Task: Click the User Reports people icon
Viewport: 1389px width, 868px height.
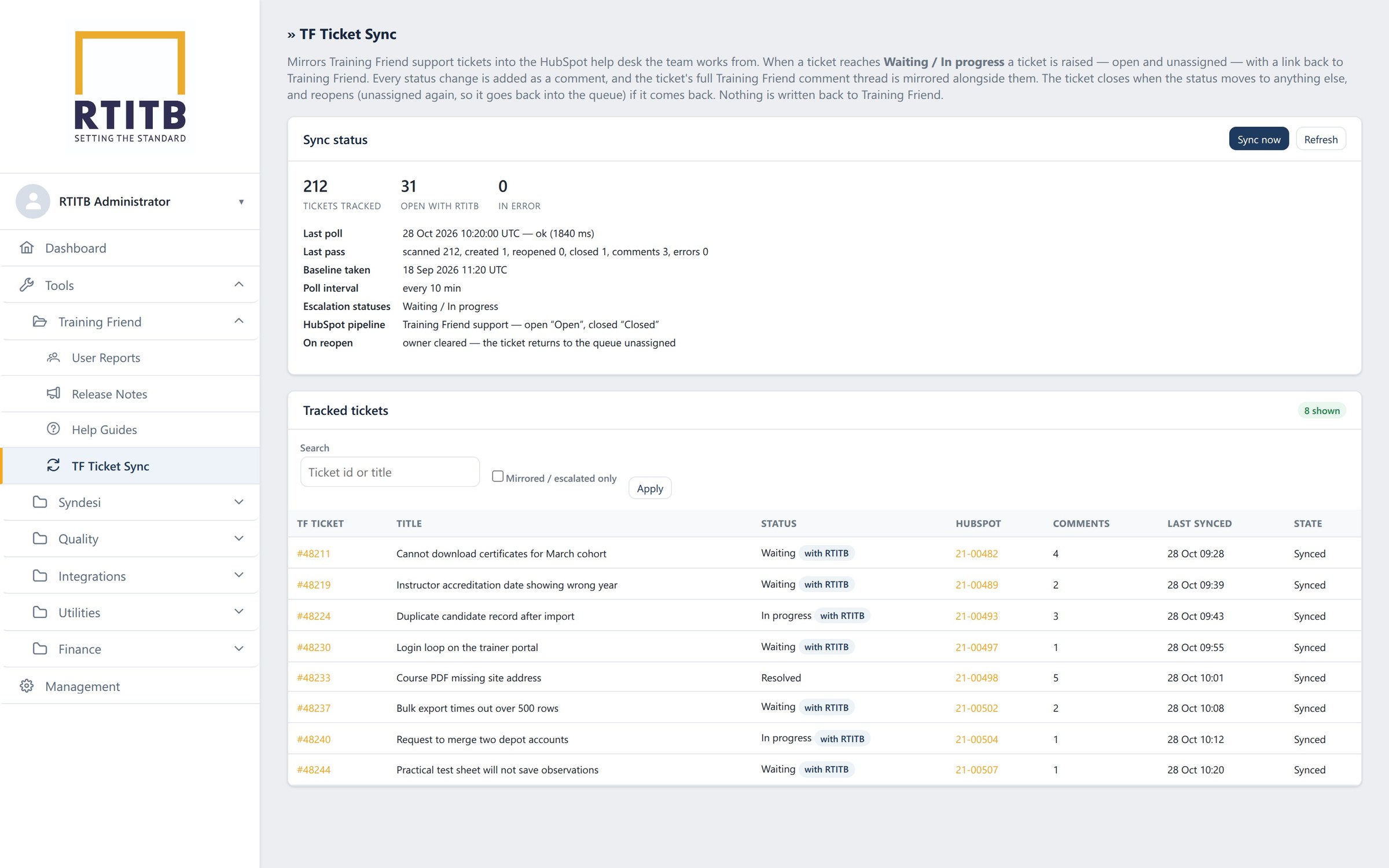Action: pos(53,357)
